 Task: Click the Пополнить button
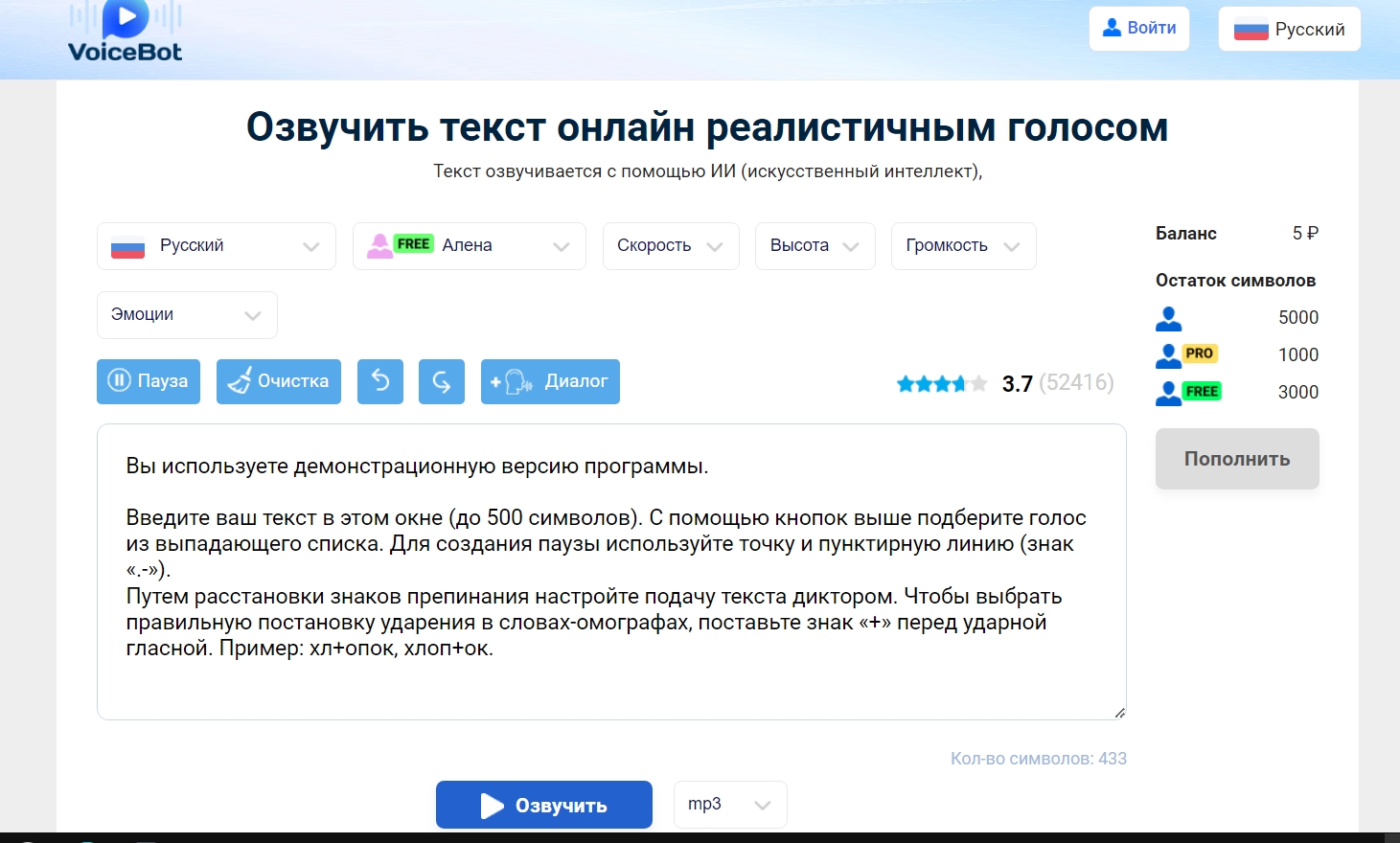[1237, 459]
